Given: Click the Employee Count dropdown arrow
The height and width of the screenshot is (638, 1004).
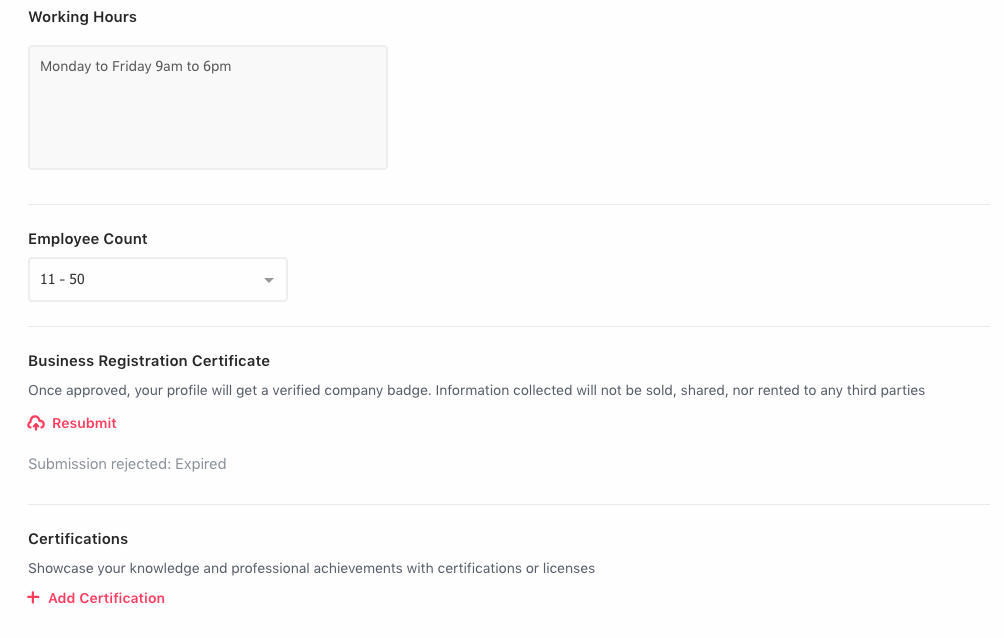Looking at the screenshot, I should point(269,280).
